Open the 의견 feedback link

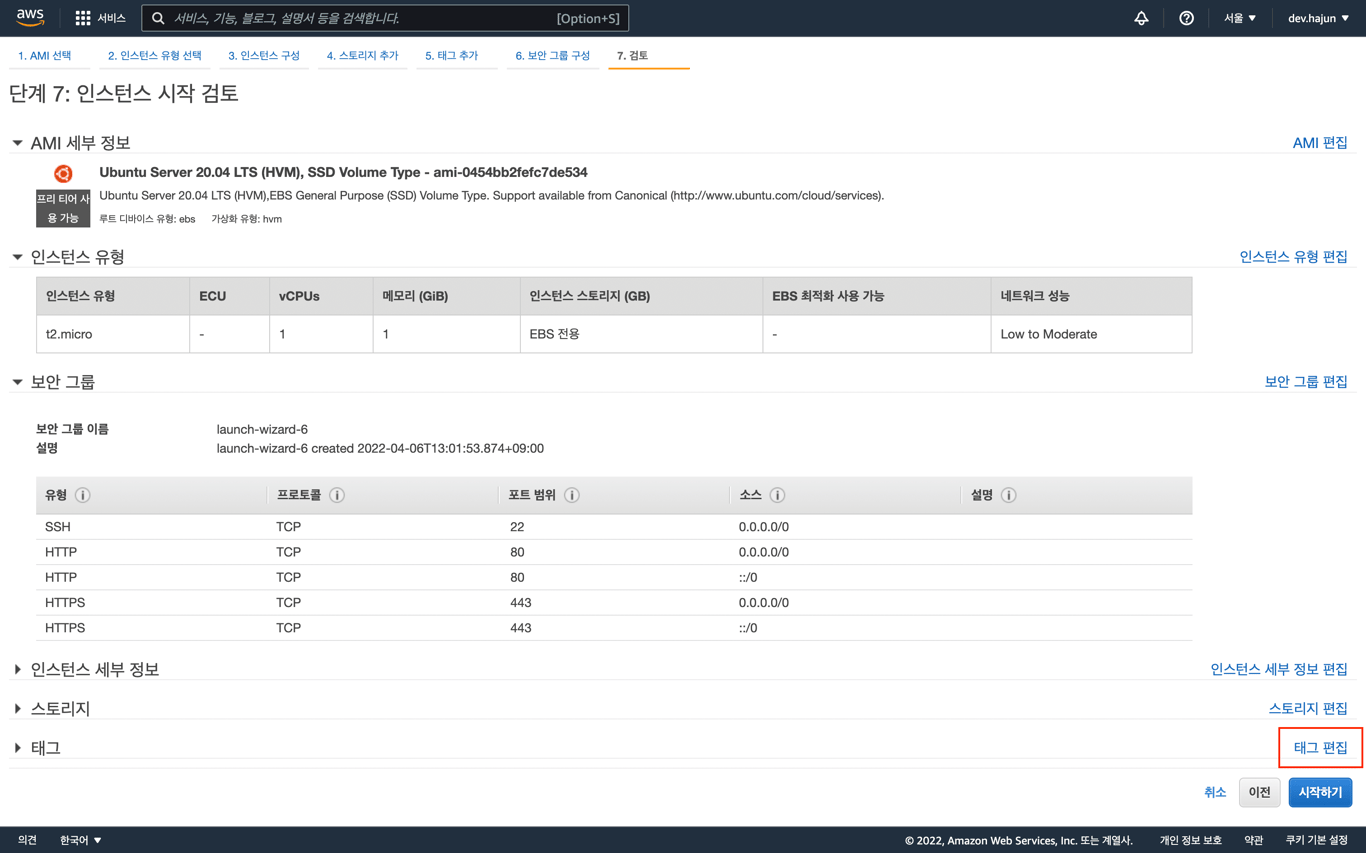click(x=27, y=840)
